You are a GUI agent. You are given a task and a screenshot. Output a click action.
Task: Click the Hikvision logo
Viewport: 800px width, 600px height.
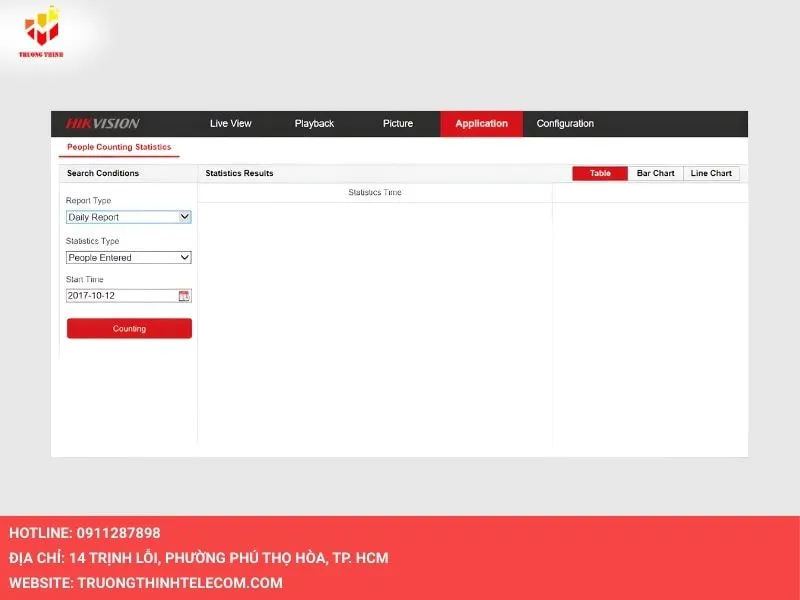tap(103, 124)
